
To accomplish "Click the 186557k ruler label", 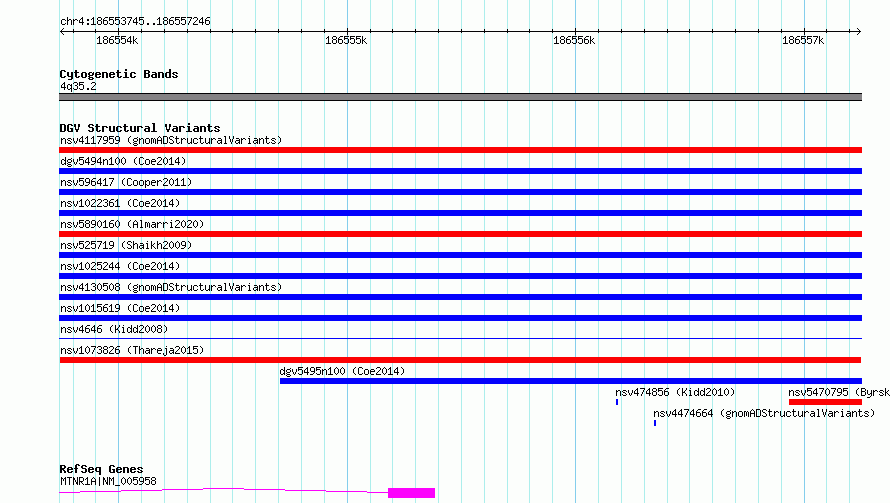I will tap(803, 40).
